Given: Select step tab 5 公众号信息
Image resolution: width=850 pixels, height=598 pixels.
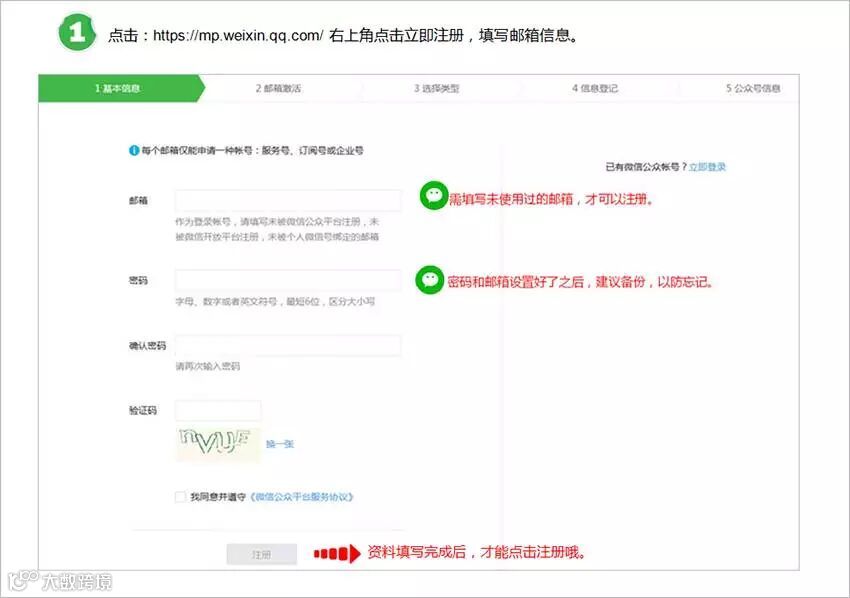Looking at the screenshot, I should pyautogui.click(x=753, y=88).
